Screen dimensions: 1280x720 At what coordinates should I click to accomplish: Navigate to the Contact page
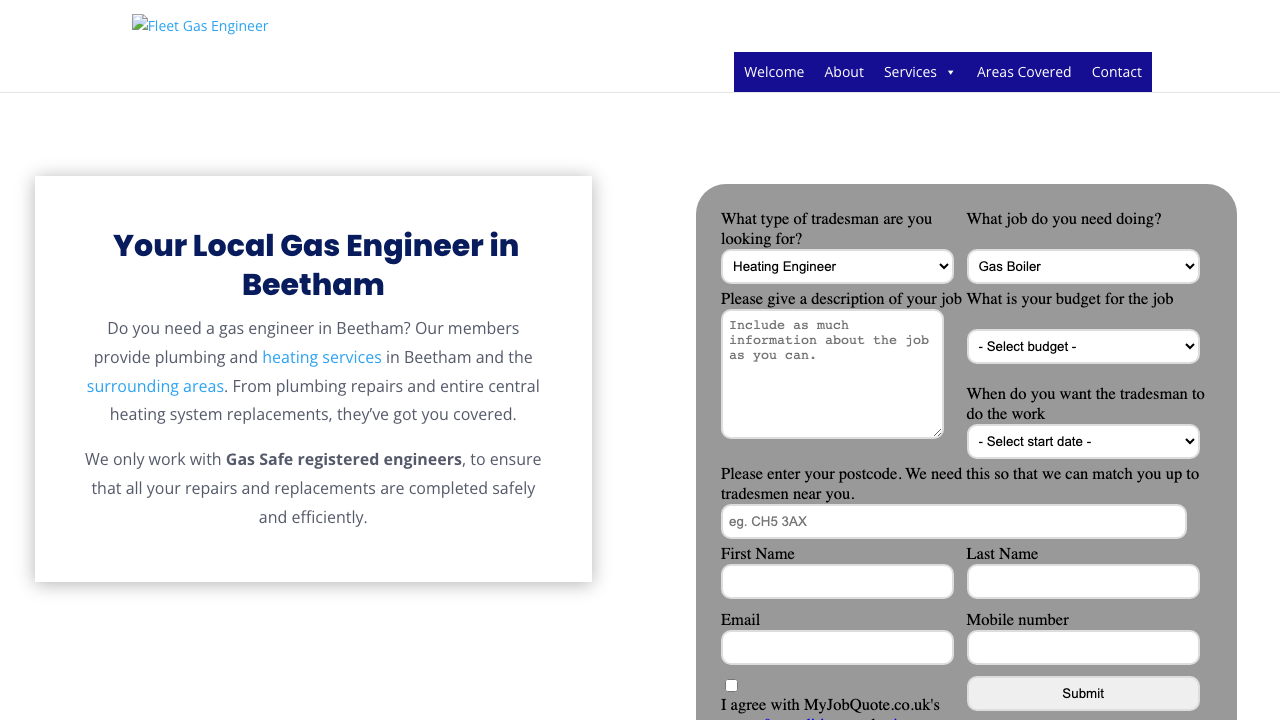click(x=1116, y=71)
